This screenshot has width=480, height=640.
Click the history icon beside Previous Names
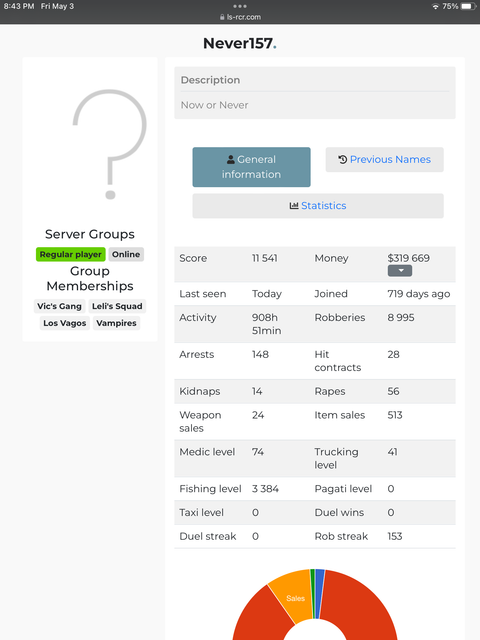[342, 160]
